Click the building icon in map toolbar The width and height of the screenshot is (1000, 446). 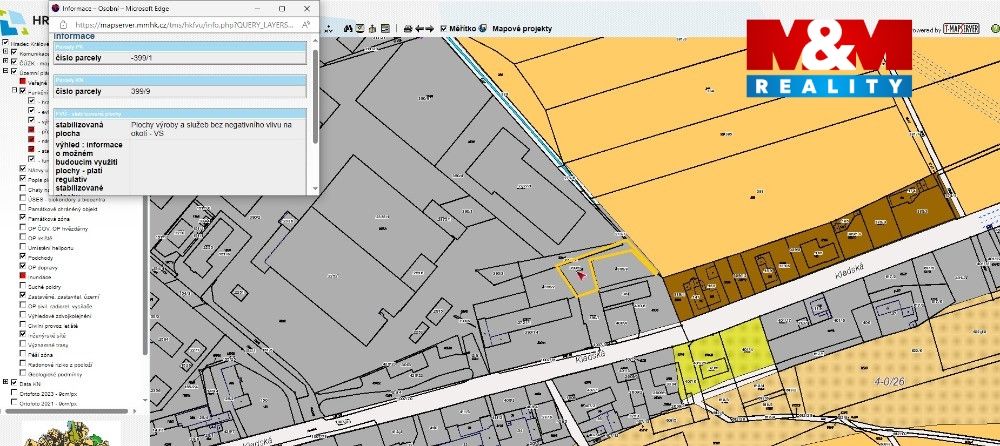372,29
